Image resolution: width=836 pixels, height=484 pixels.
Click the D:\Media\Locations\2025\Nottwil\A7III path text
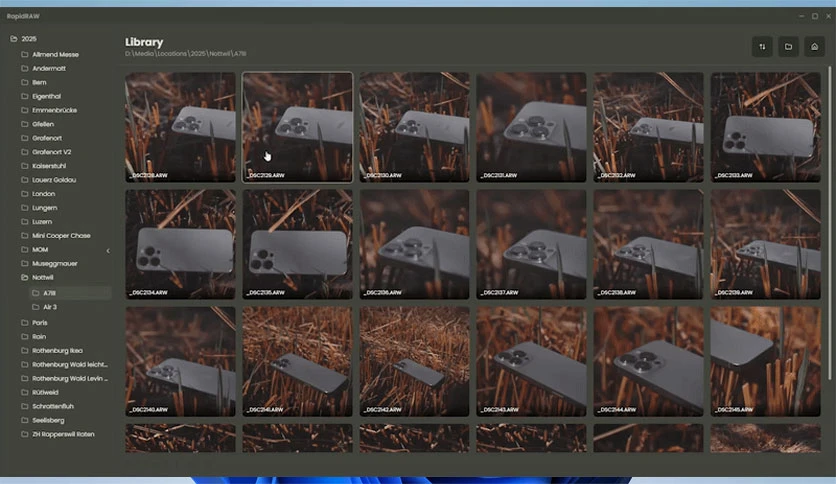point(186,54)
